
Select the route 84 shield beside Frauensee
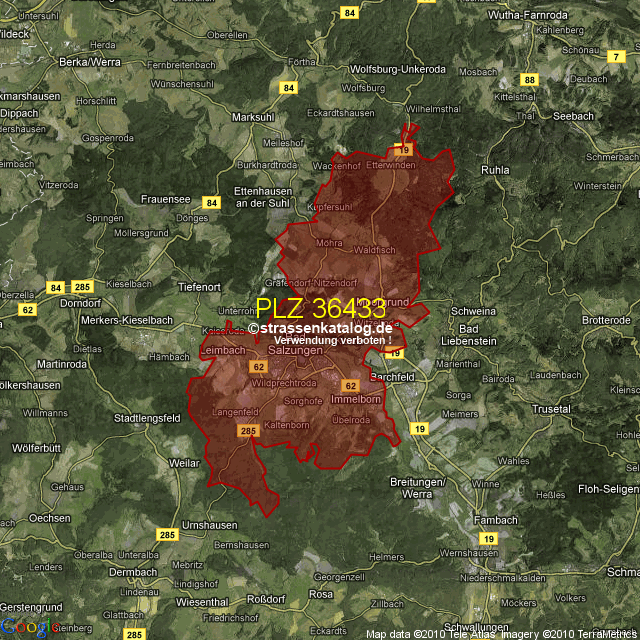211,203
